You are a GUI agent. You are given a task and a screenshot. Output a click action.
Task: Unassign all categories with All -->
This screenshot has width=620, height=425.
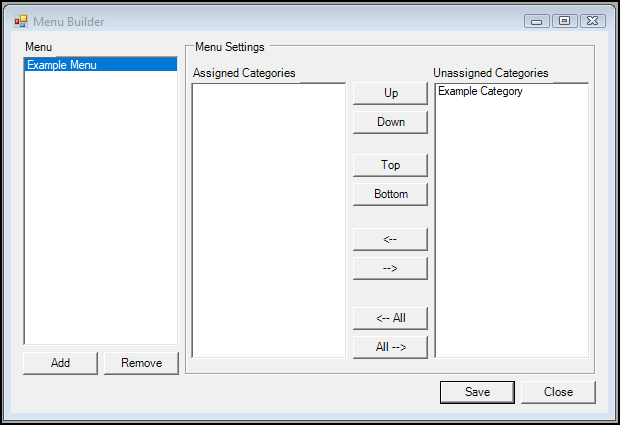pyautogui.click(x=390, y=347)
